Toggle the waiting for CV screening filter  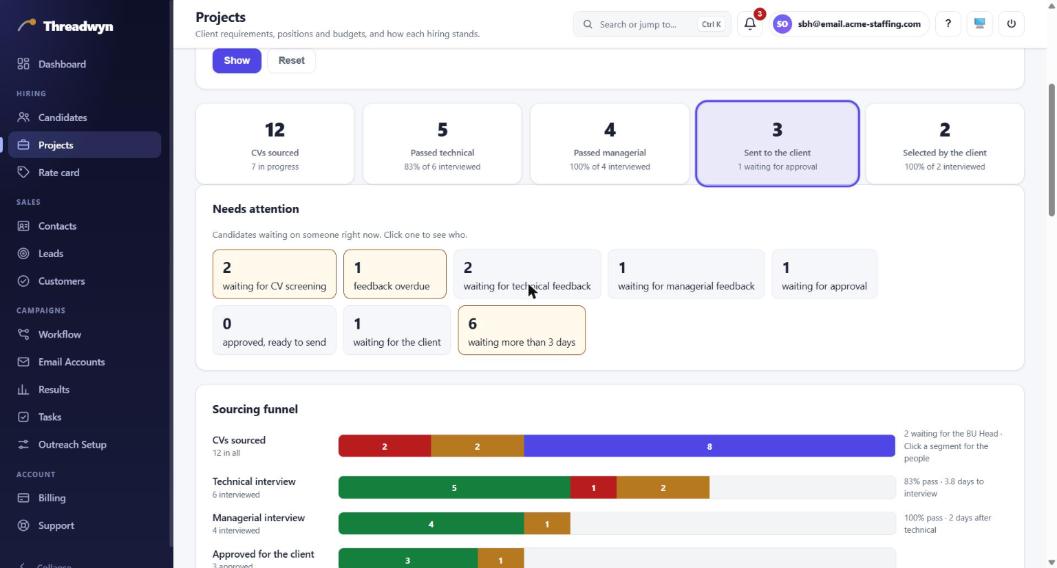pyautogui.click(x=274, y=274)
